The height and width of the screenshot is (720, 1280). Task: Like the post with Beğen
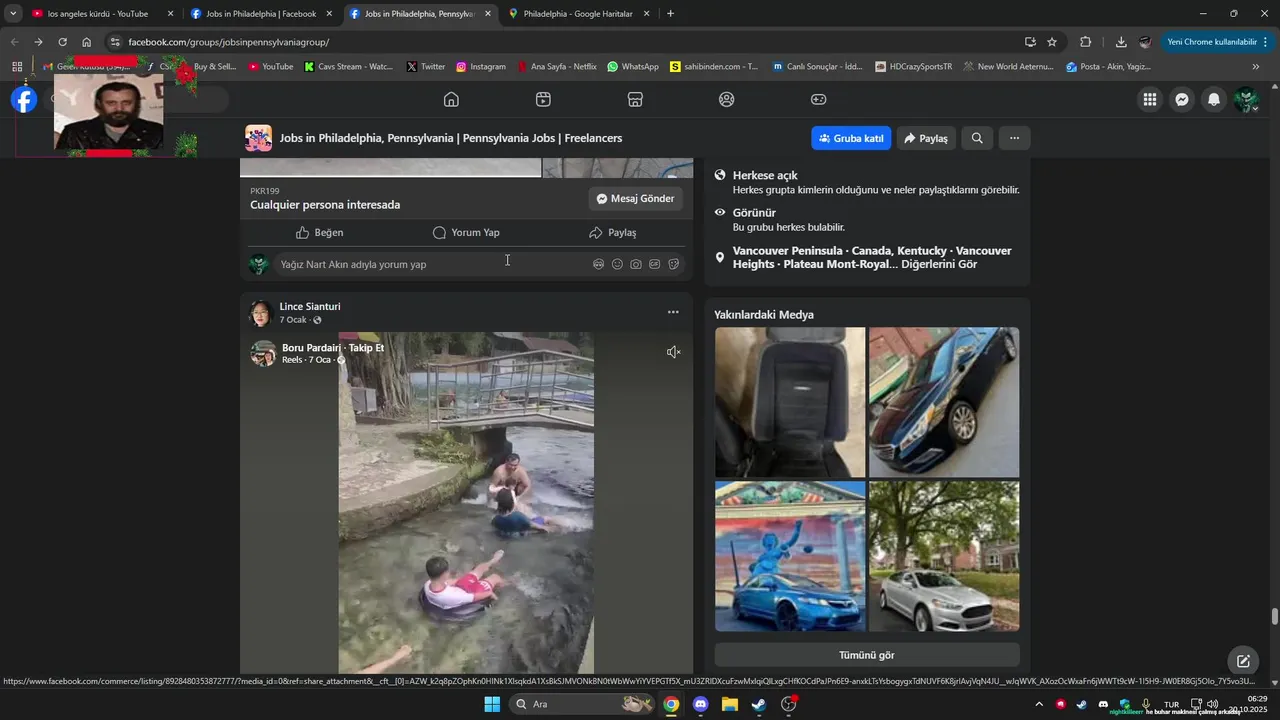pyautogui.click(x=320, y=232)
